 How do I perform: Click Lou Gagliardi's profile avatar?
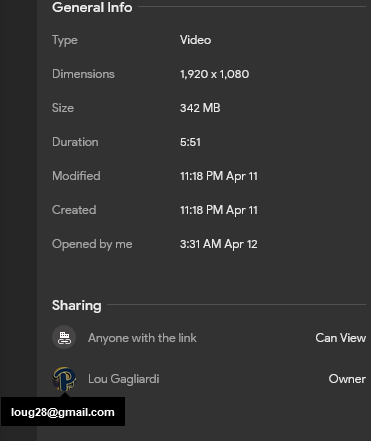[64, 379]
